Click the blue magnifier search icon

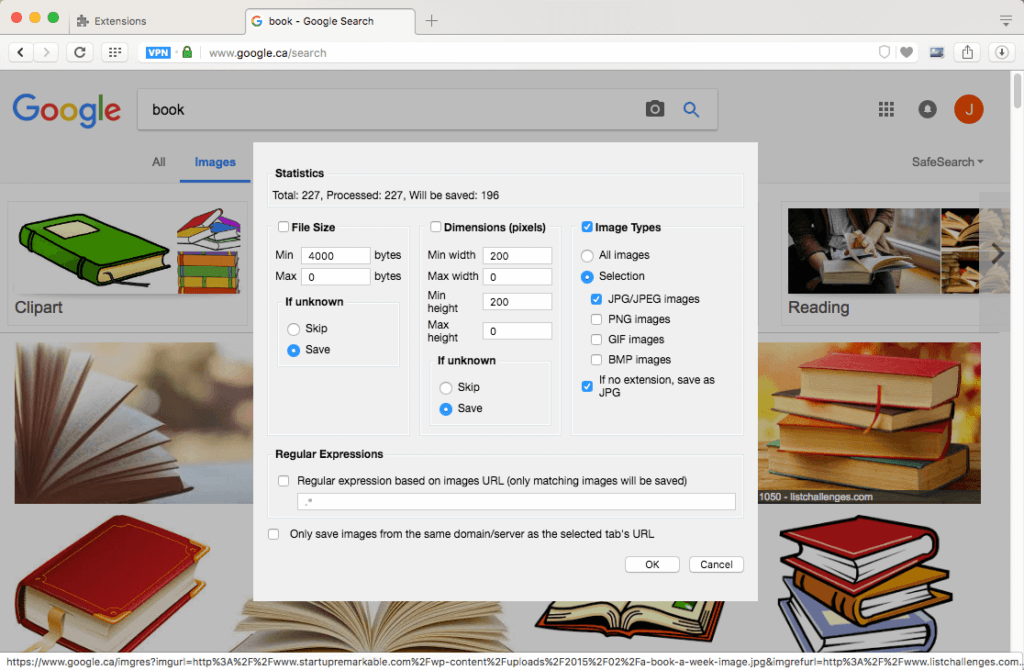tap(691, 110)
